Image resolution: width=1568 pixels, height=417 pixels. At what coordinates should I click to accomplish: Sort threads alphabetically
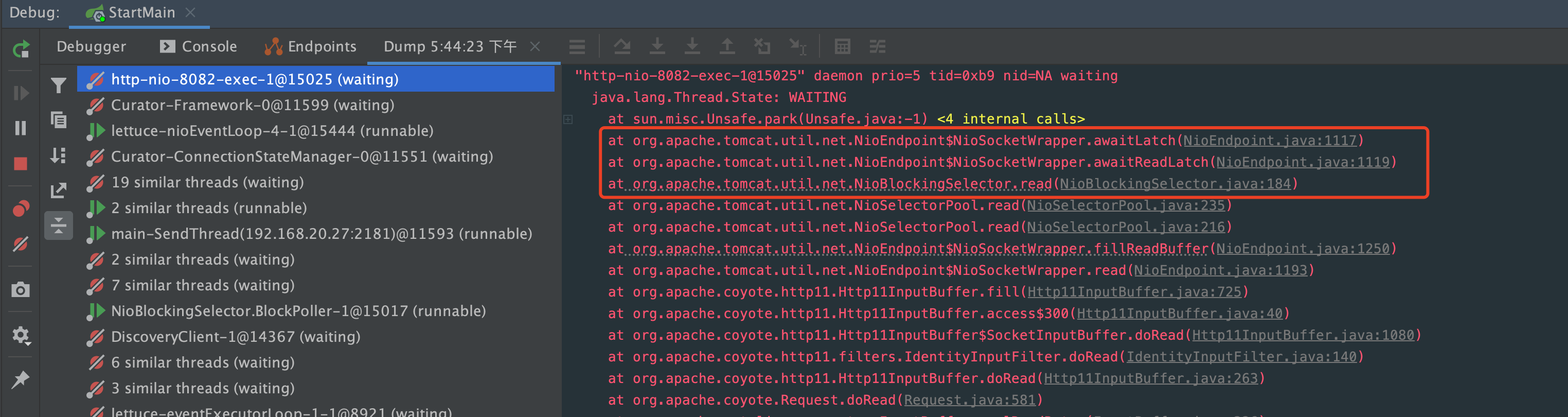tap(59, 155)
